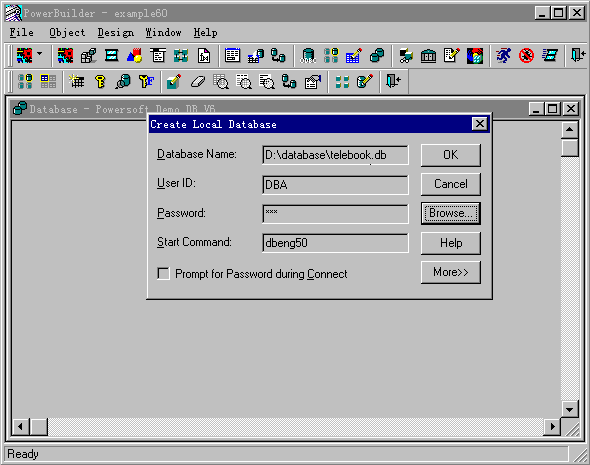Screen dimensions: 590x465
Task: Click the Database Name input field
Action: 335,155
